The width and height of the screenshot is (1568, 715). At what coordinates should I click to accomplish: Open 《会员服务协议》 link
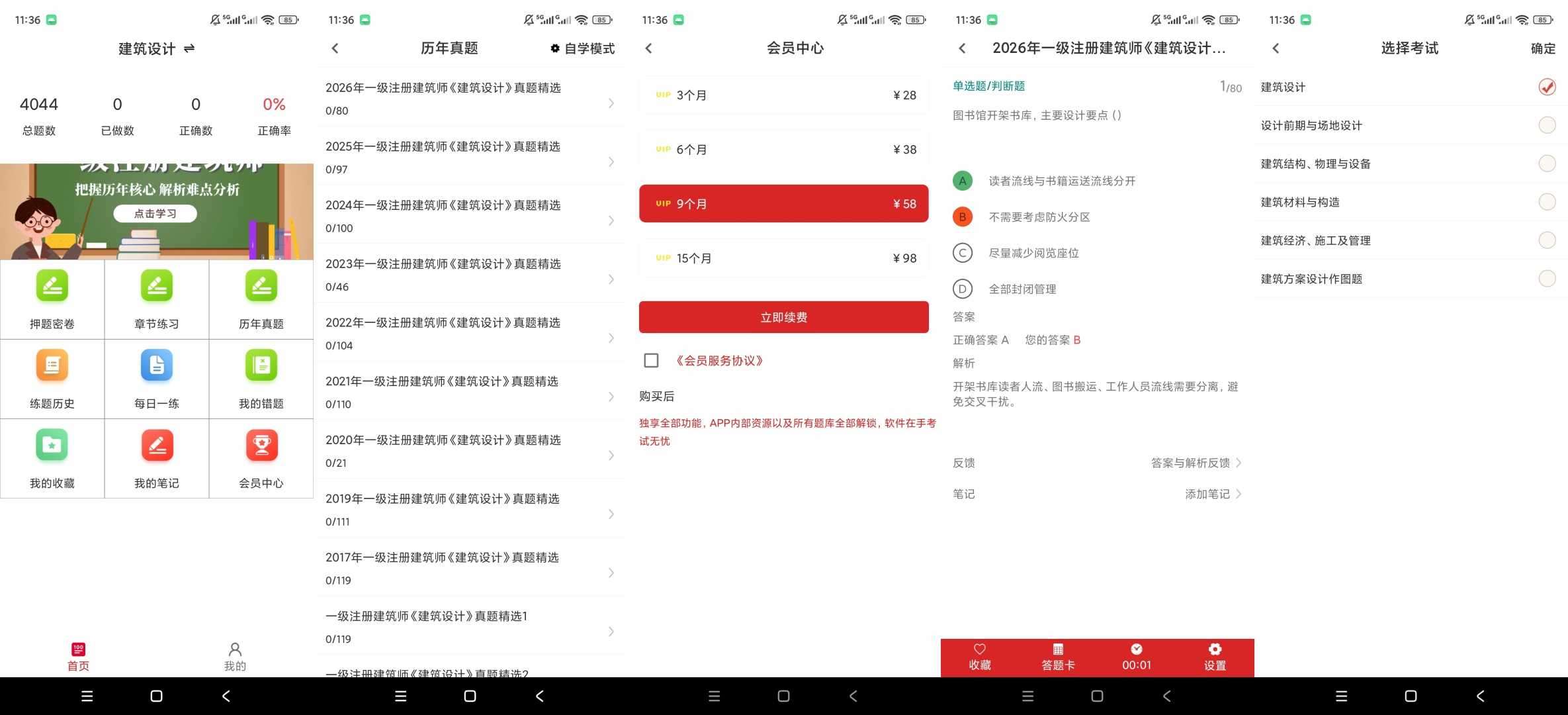pyautogui.click(x=719, y=360)
